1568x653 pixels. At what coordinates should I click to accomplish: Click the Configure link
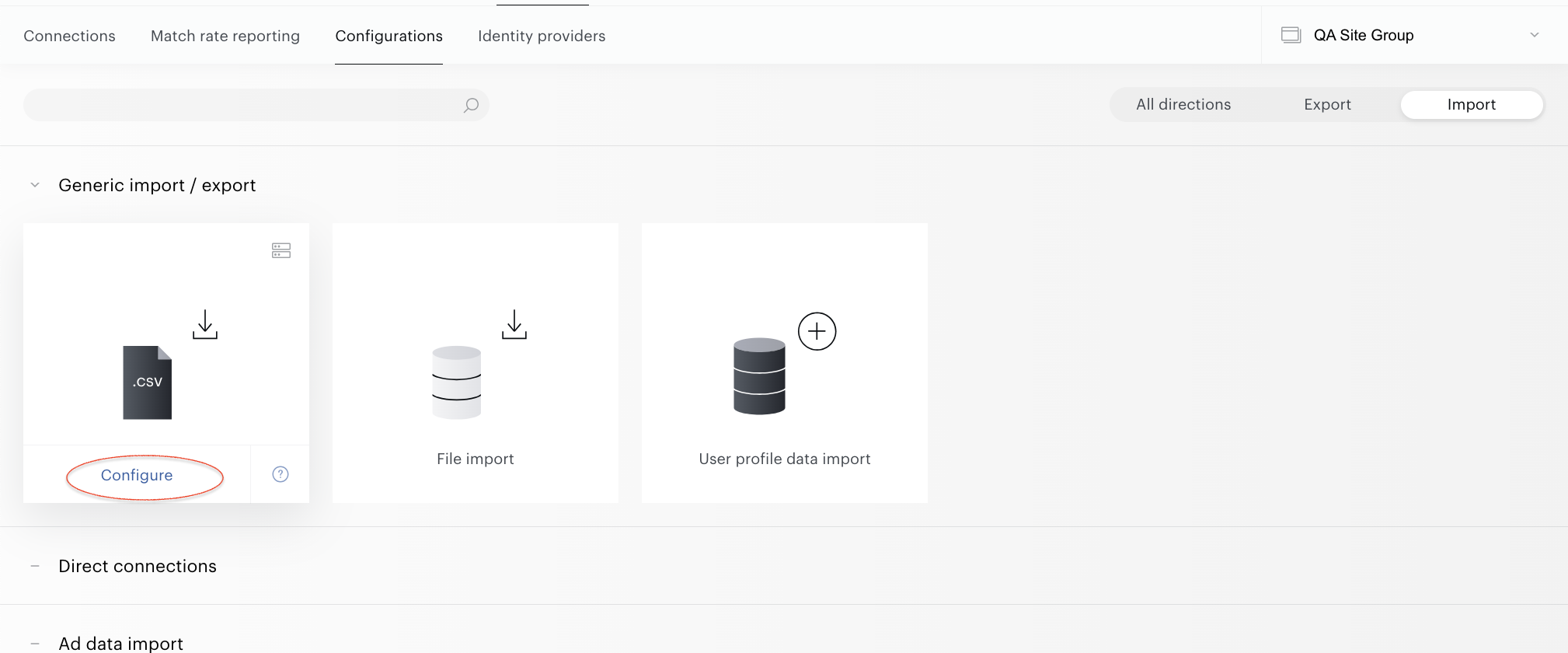pos(137,475)
